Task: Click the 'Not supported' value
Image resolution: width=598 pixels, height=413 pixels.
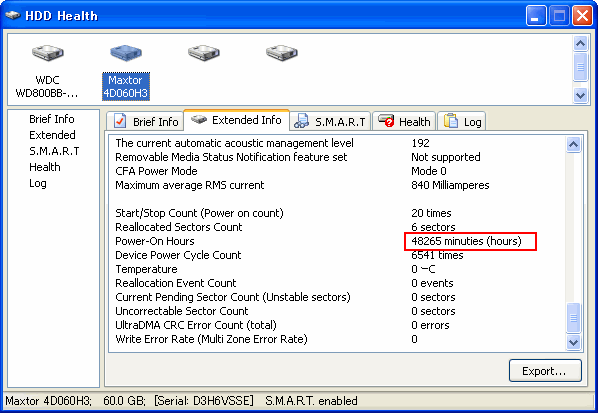Action: pos(445,157)
